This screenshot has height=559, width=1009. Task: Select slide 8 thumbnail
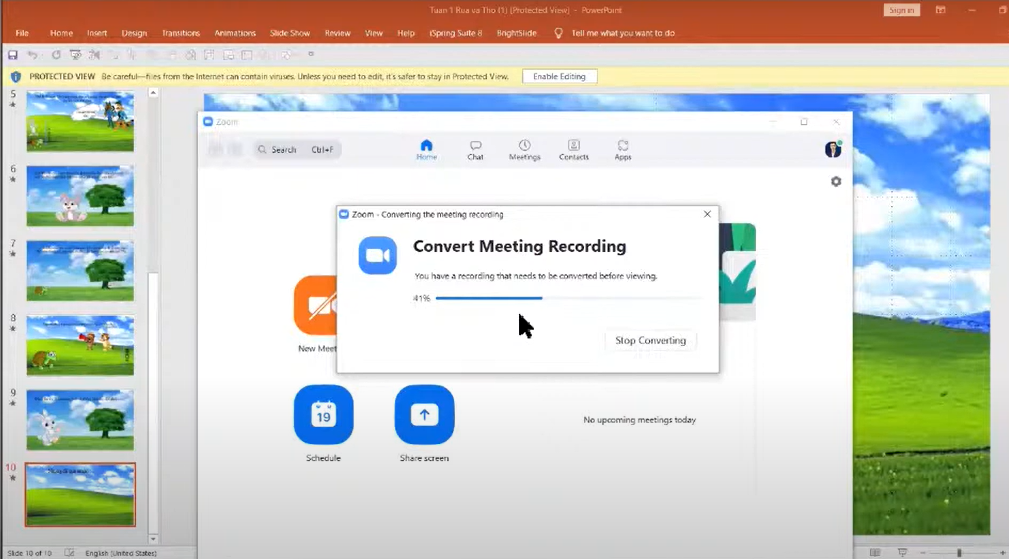[80, 345]
